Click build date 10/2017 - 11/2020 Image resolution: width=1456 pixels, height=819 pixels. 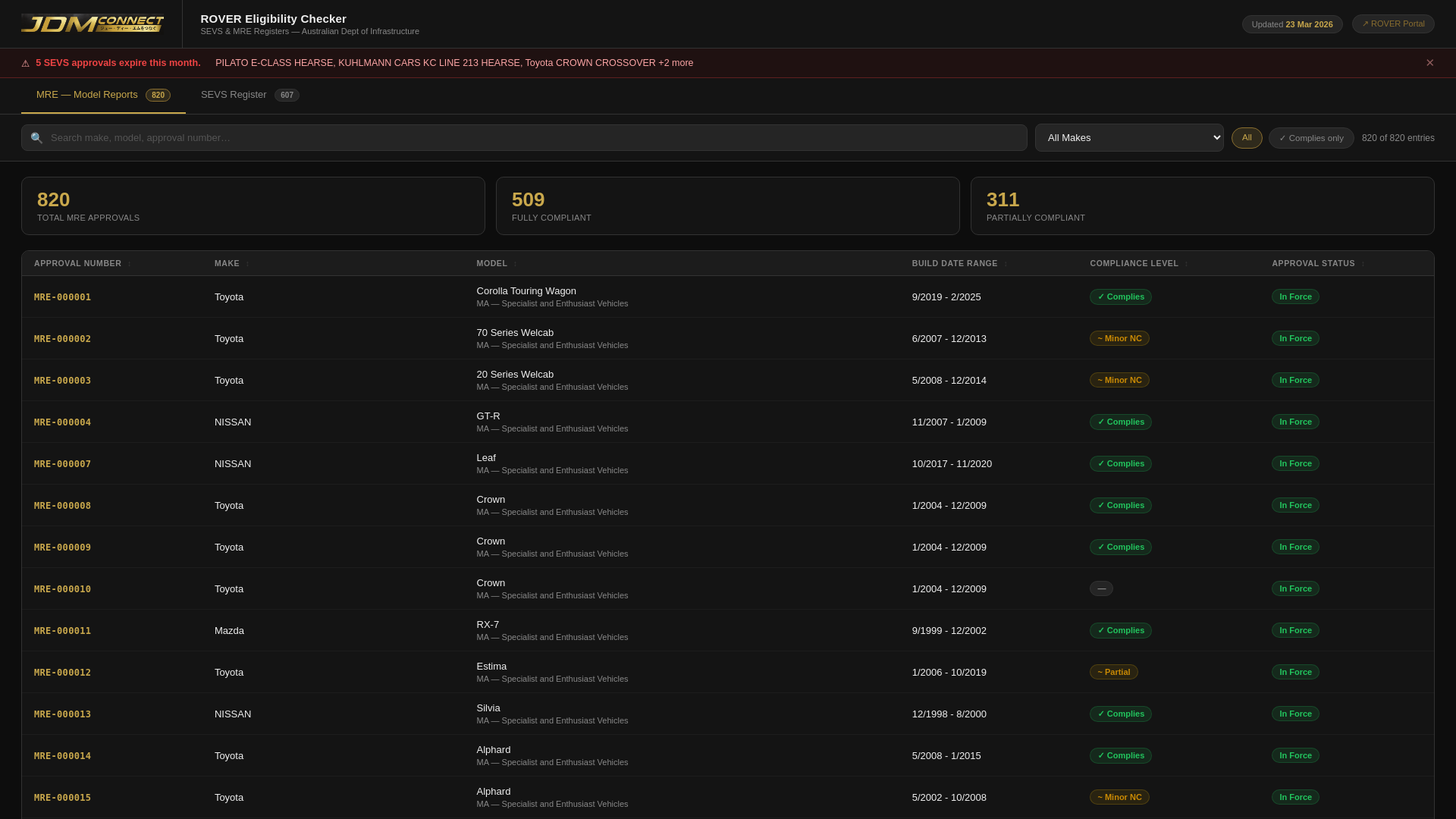pos(952,464)
